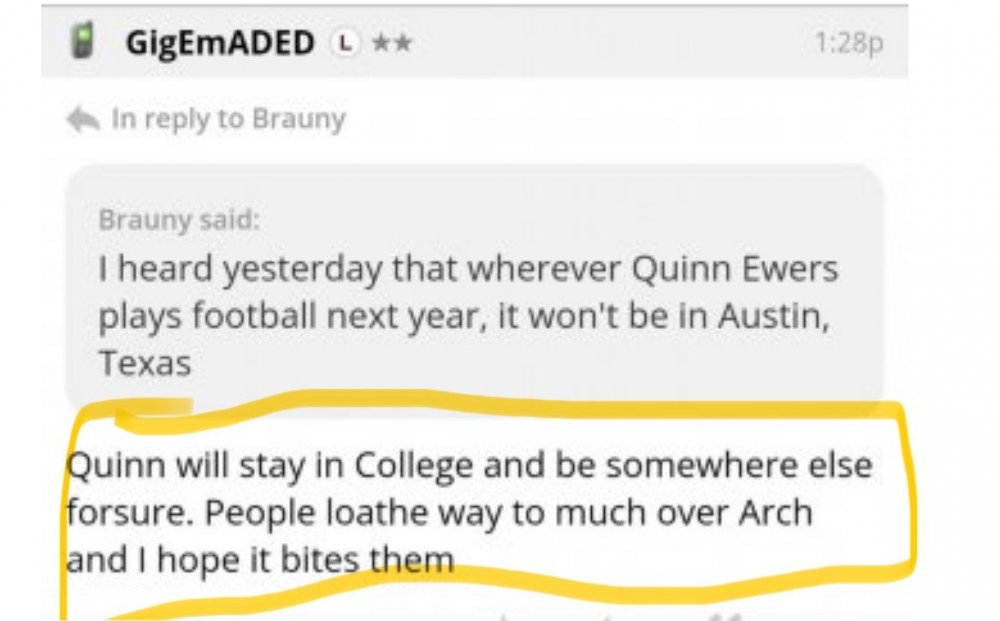Click the "Brauny said:" quote heading
This screenshot has width=1000, height=621.
[179, 220]
